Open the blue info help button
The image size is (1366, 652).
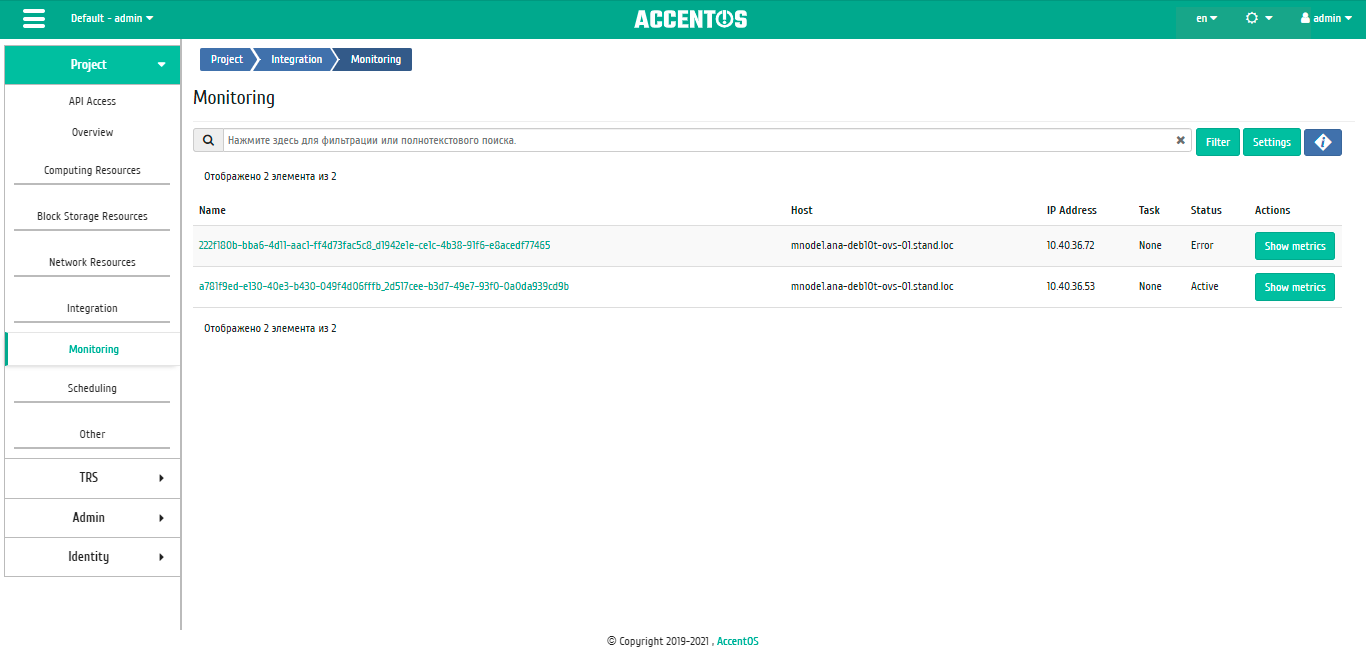1322,142
